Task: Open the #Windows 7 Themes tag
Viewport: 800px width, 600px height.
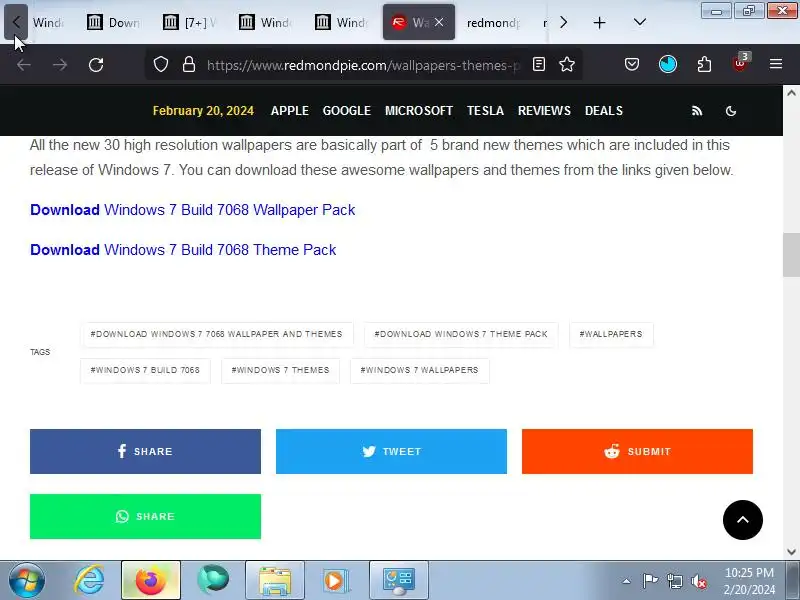Action: (x=280, y=370)
